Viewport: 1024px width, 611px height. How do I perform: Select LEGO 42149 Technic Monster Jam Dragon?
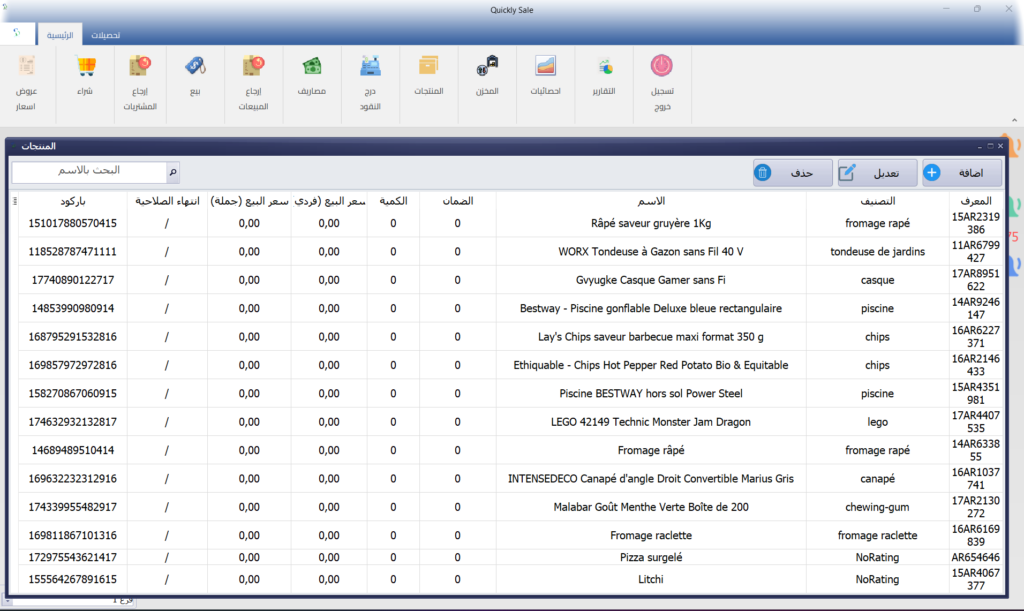point(511,422)
